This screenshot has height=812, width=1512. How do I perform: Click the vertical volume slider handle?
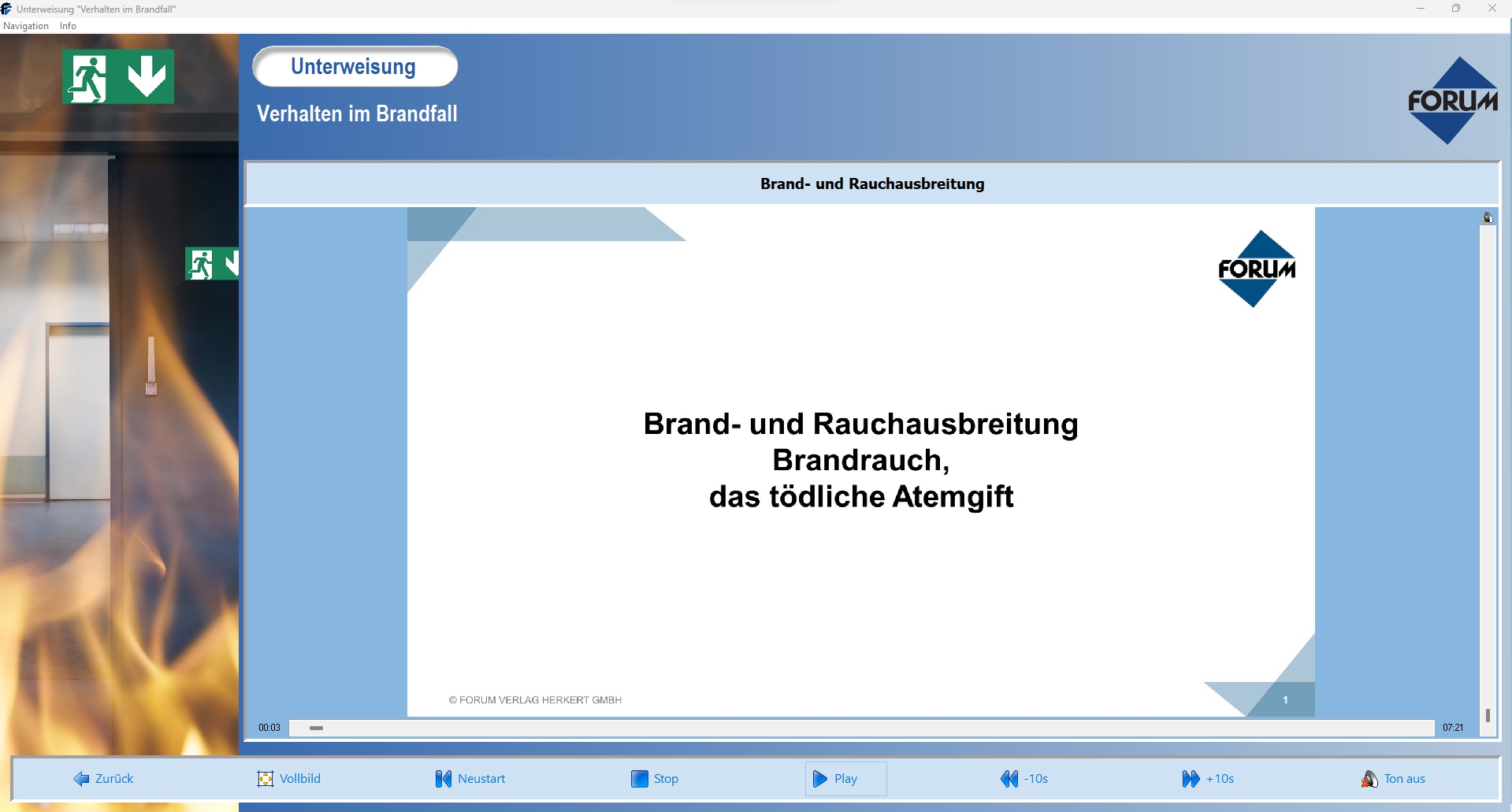click(x=1488, y=715)
